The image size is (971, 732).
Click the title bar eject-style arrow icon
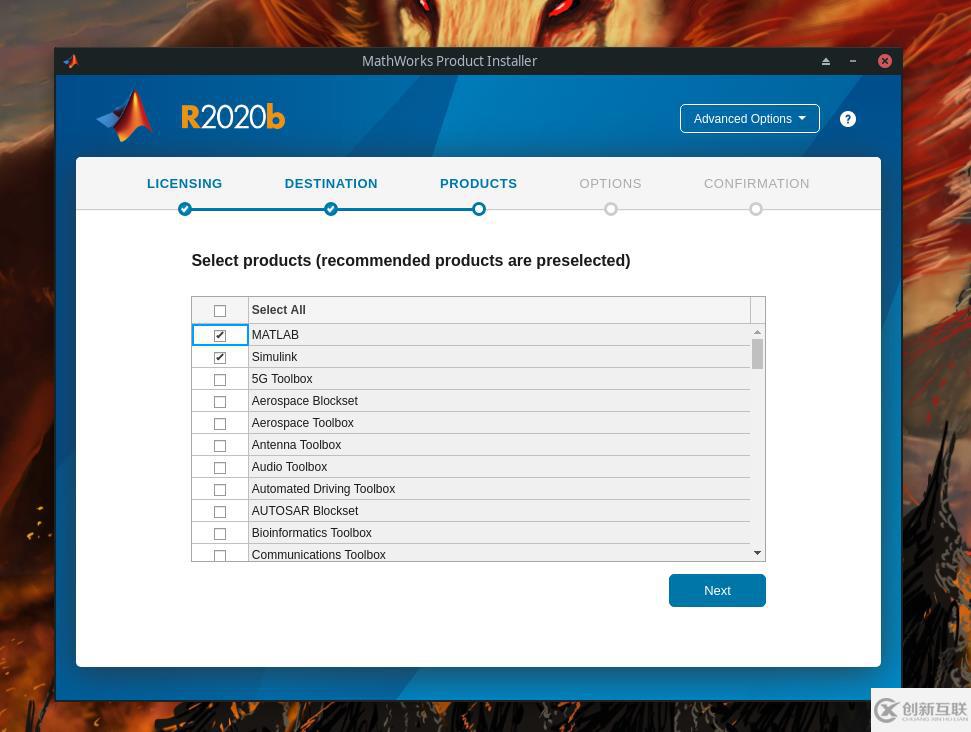825,61
